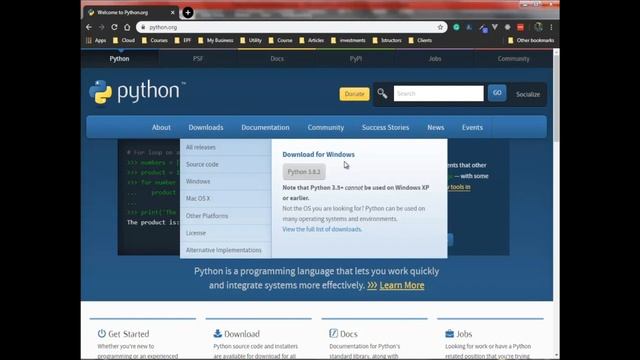Choose Mac OS X in Downloads submenu

point(226,199)
